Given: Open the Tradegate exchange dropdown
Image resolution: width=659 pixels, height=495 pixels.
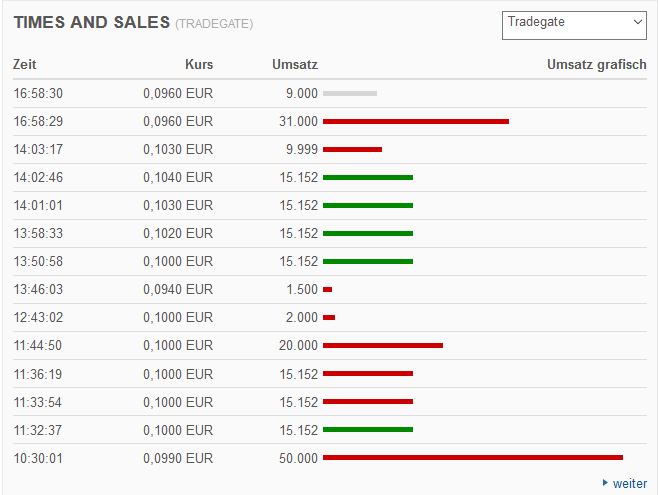Looking at the screenshot, I should tap(574, 24).
